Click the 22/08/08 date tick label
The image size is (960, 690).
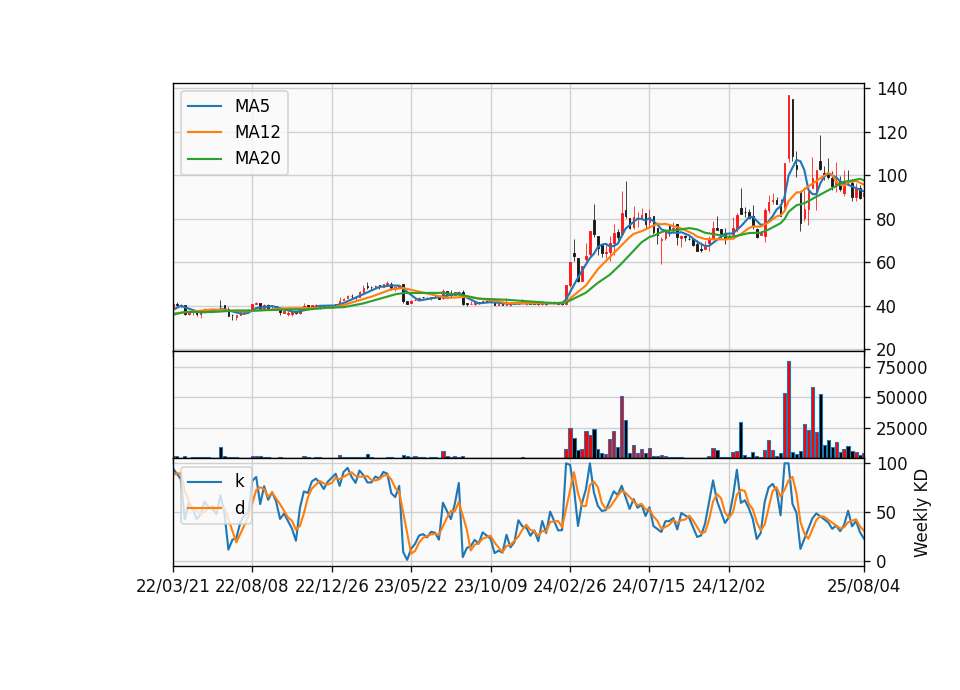coord(252,586)
